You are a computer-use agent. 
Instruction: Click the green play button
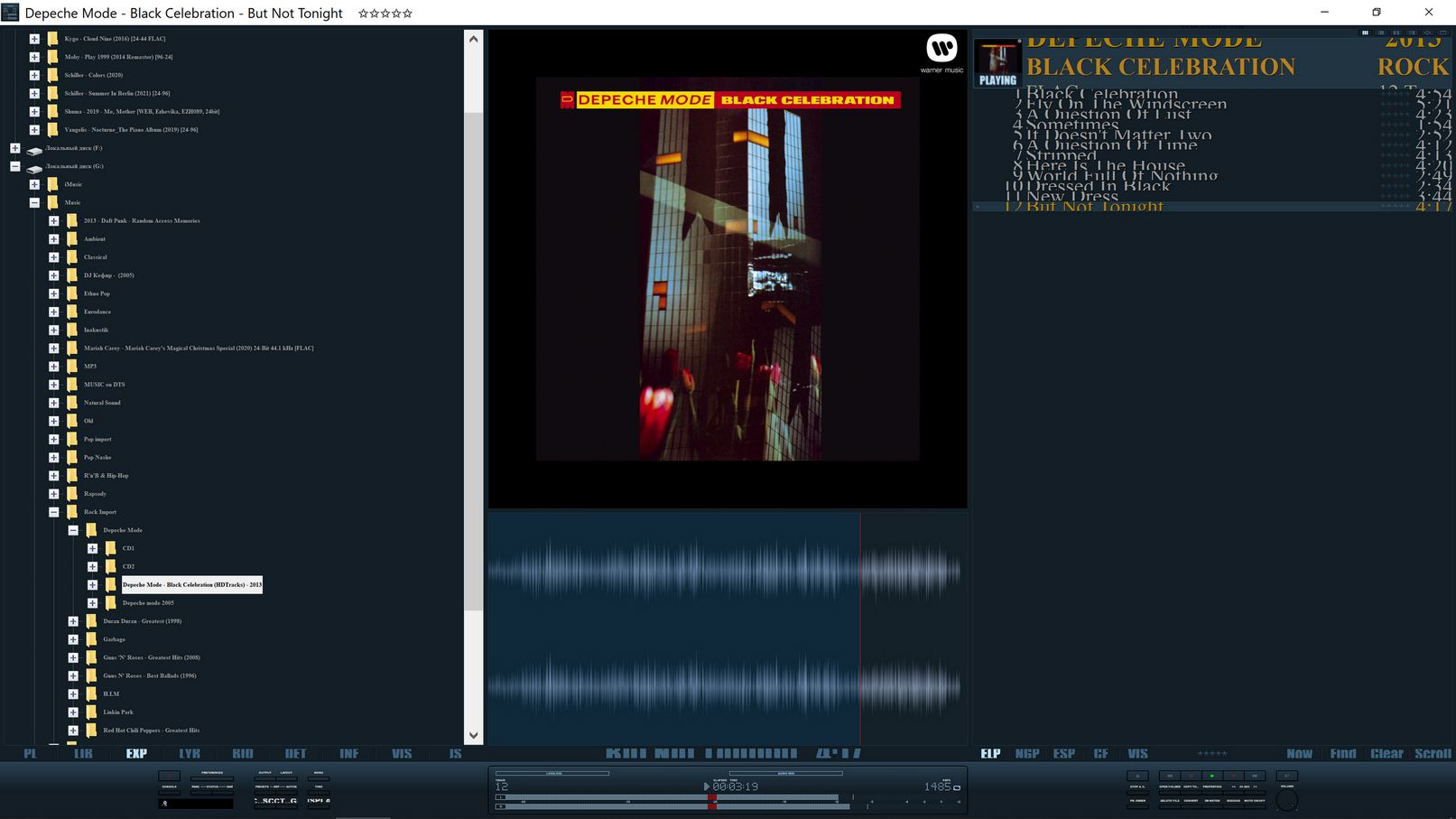pyautogui.click(x=1212, y=776)
